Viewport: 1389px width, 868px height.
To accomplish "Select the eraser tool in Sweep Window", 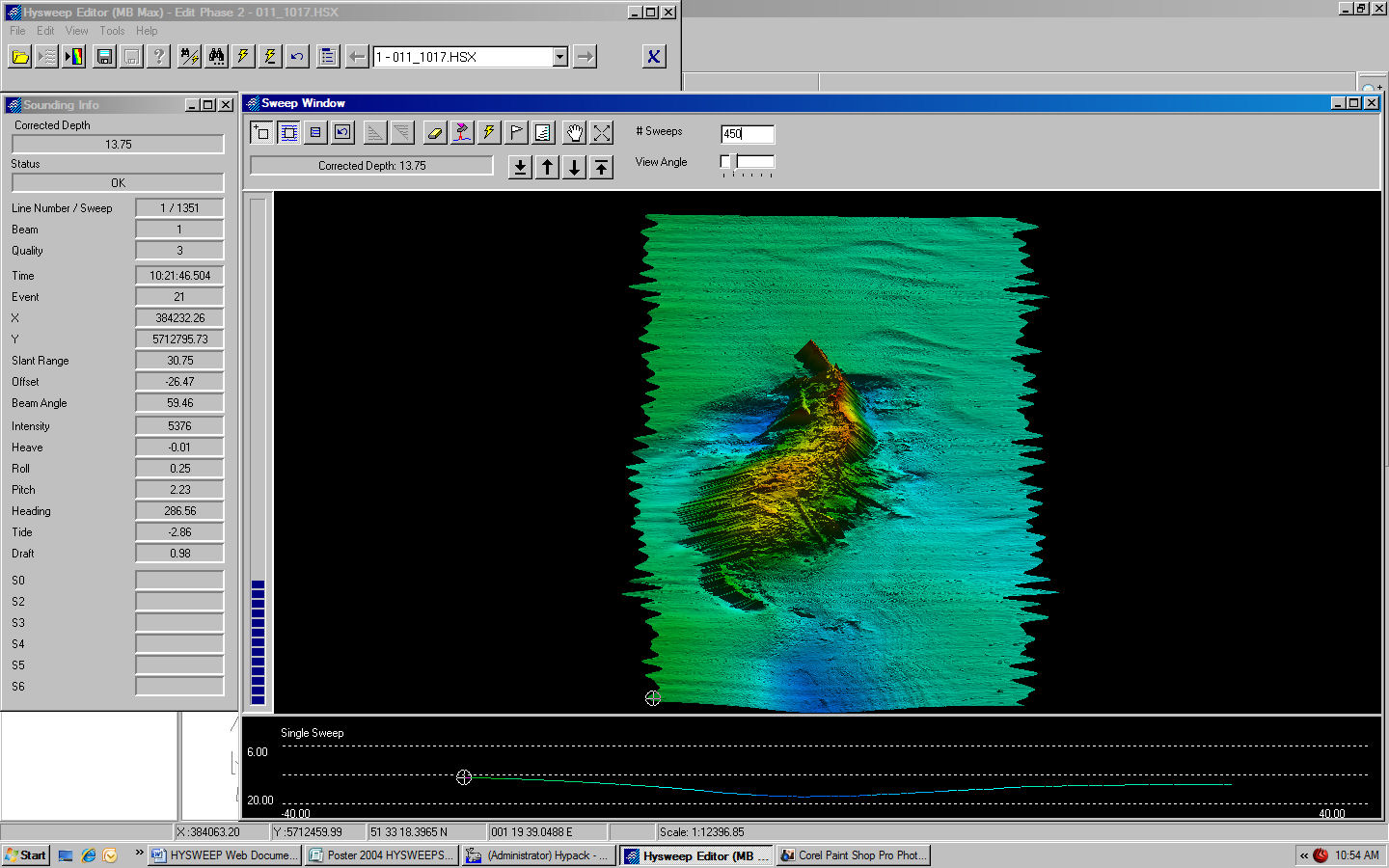I will click(434, 132).
